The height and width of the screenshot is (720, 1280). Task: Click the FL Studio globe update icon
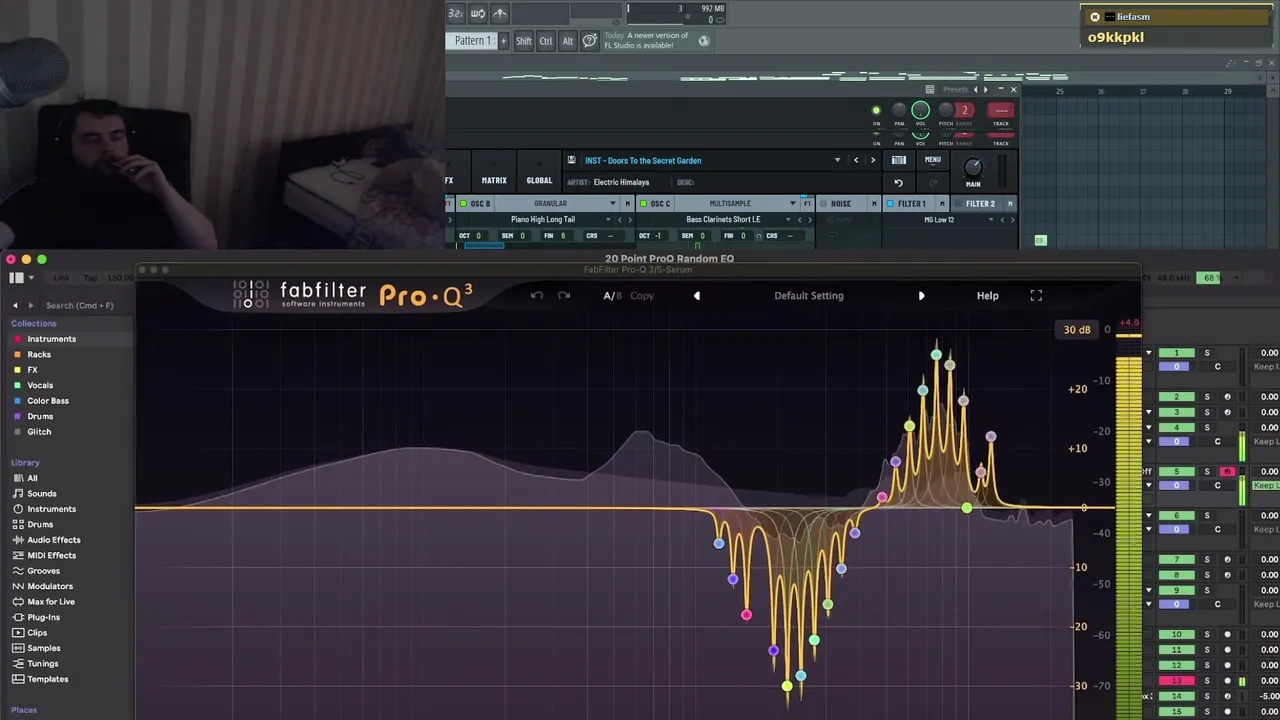pyautogui.click(x=703, y=41)
